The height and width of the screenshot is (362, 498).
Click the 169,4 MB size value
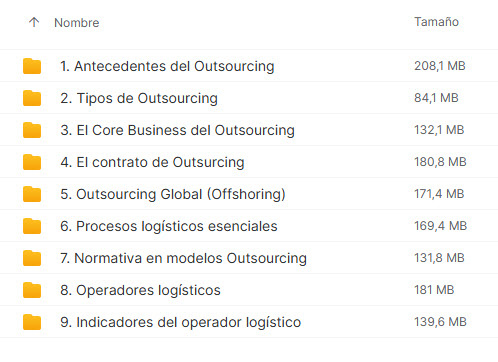[x=440, y=226]
